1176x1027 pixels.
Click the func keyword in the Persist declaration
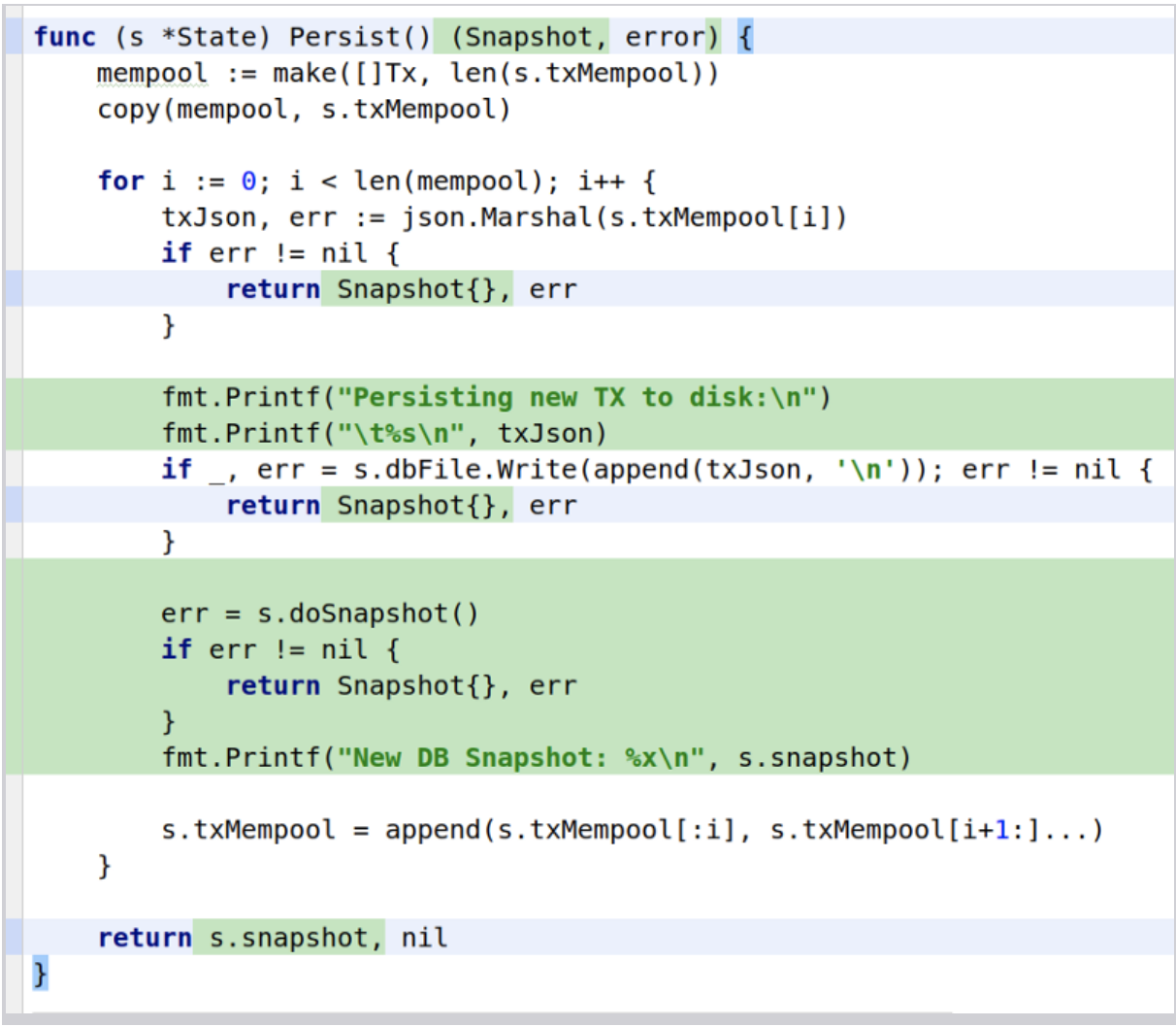point(64,37)
